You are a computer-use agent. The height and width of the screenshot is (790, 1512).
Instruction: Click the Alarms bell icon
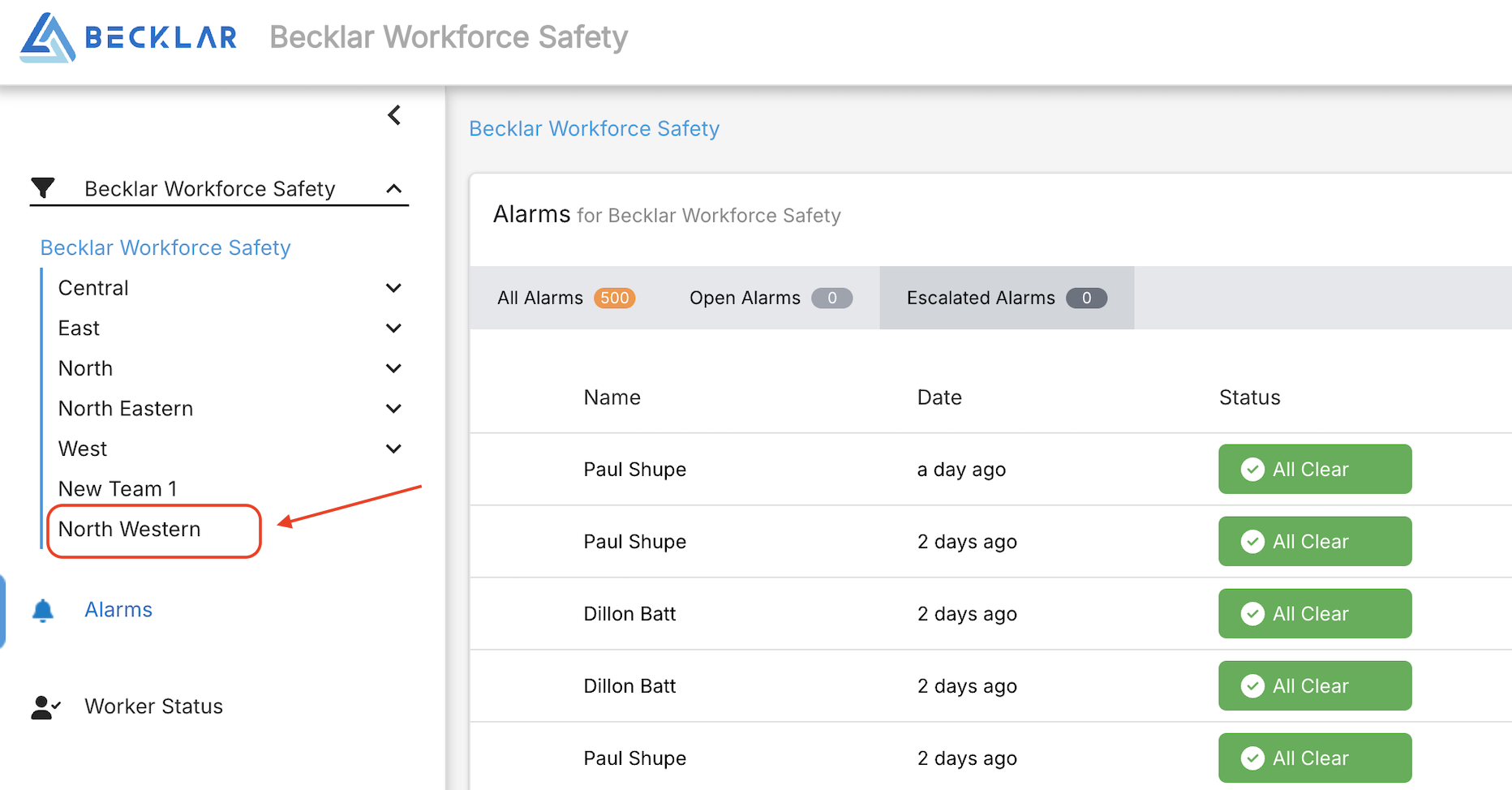(43, 610)
